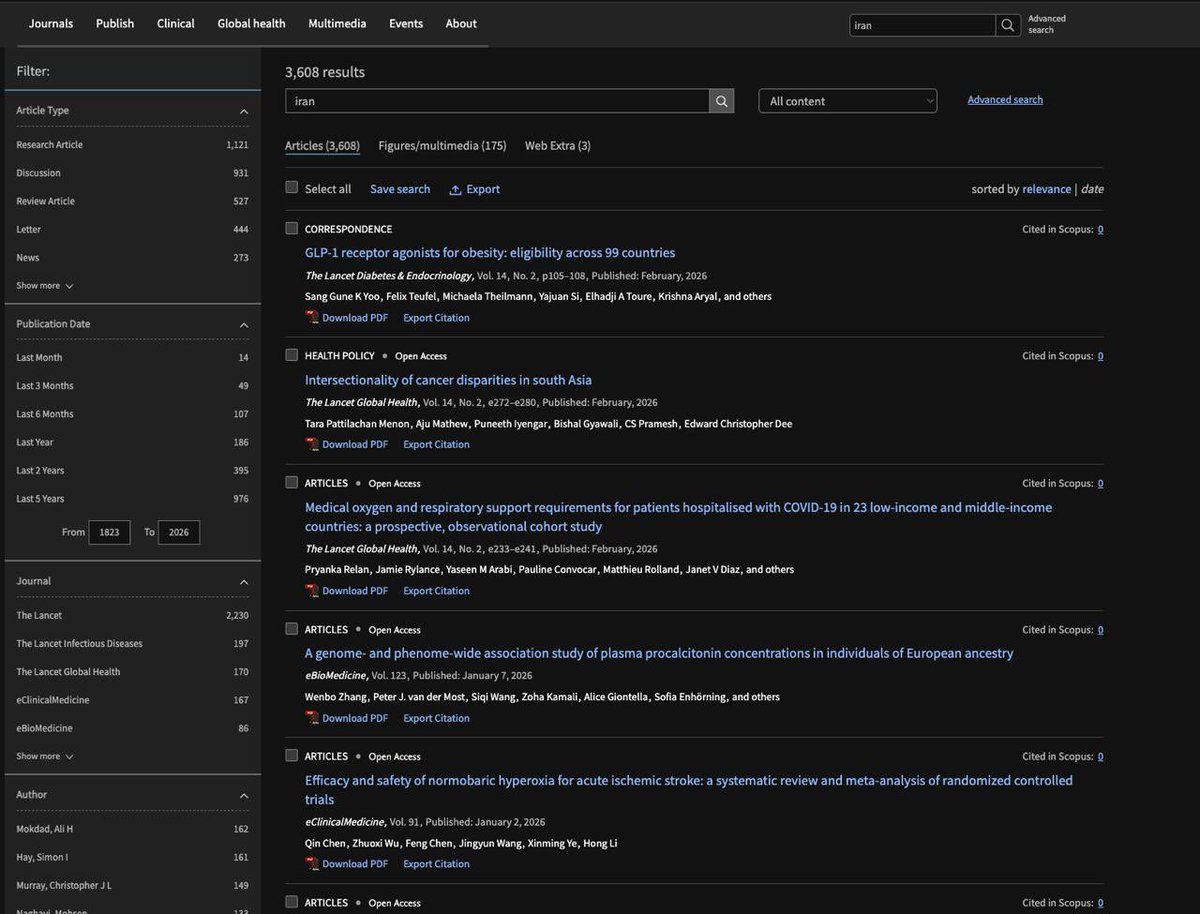Open the Global health menu
Screen dimensions: 1200x914
tap(251, 24)
